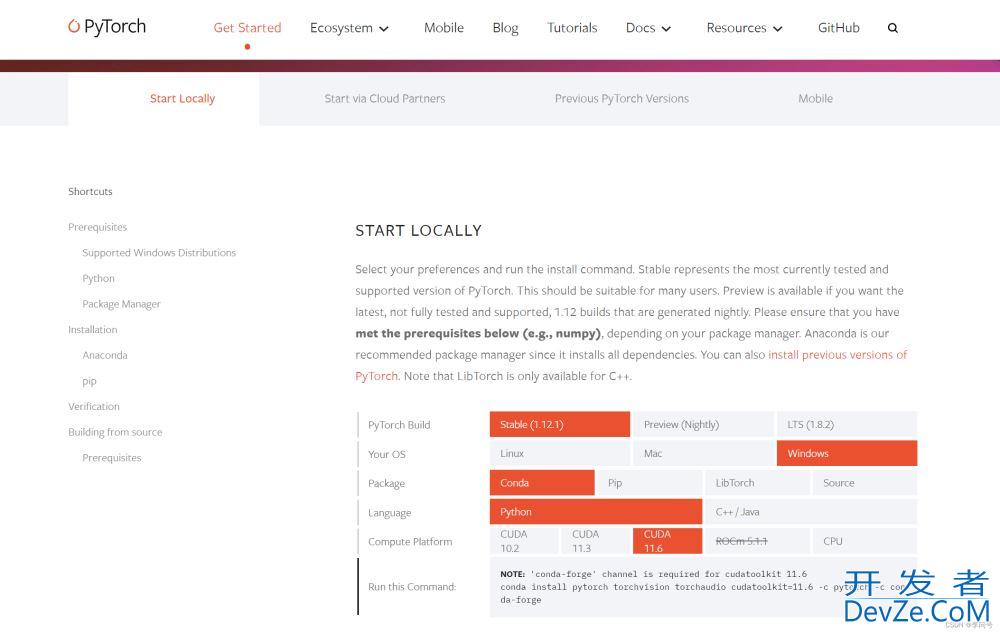The image size is (1000, 633).
Task: Expand the Resources dropdown menu
Action: 744,28
